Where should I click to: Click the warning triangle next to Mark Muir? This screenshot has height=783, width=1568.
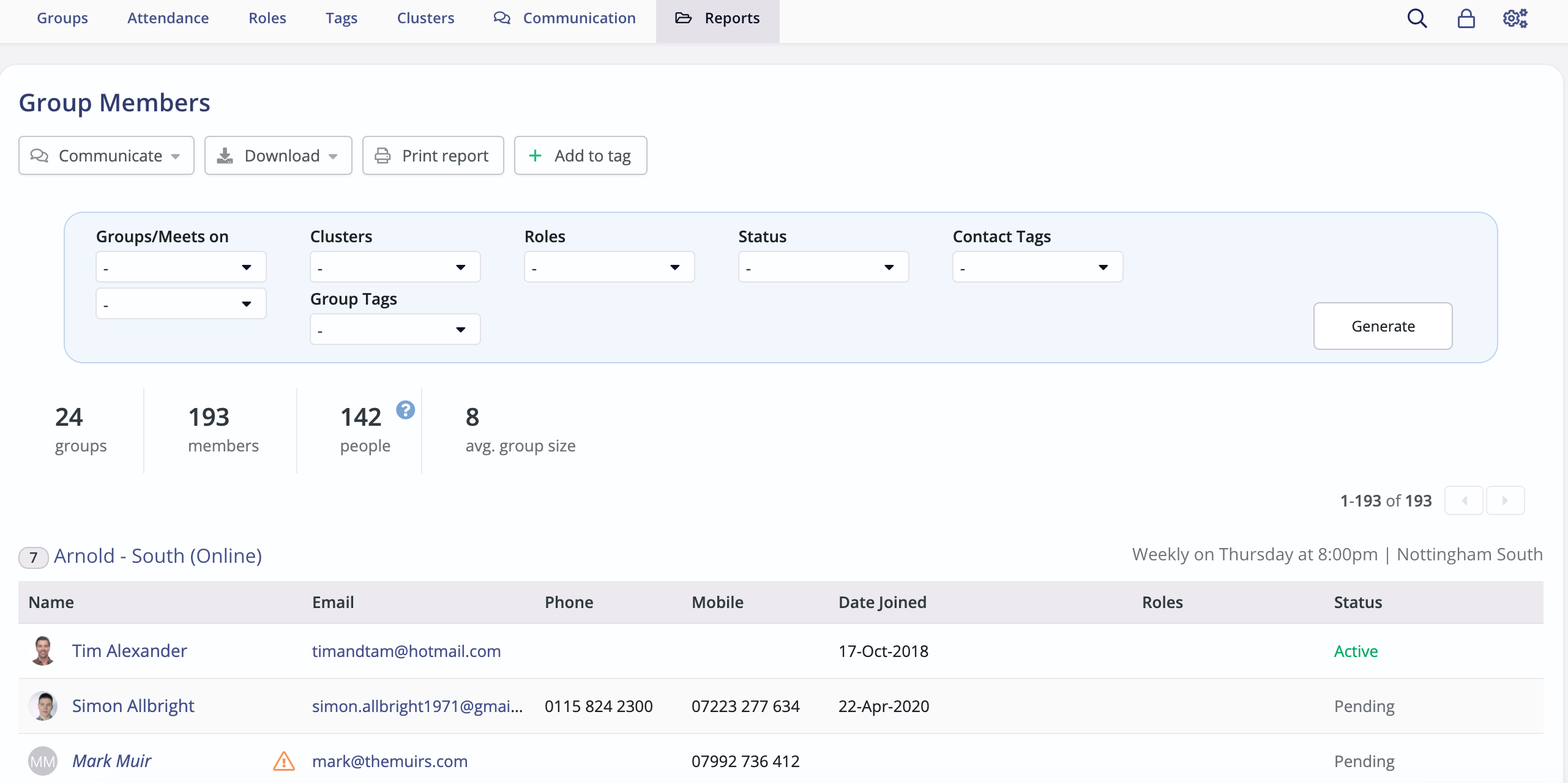pos(283,762)
